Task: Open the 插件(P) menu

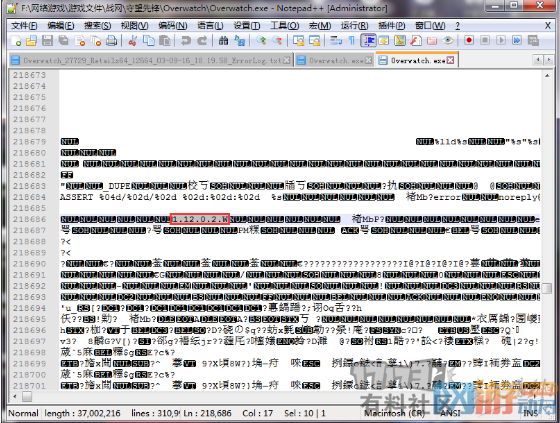Action: 392,25
